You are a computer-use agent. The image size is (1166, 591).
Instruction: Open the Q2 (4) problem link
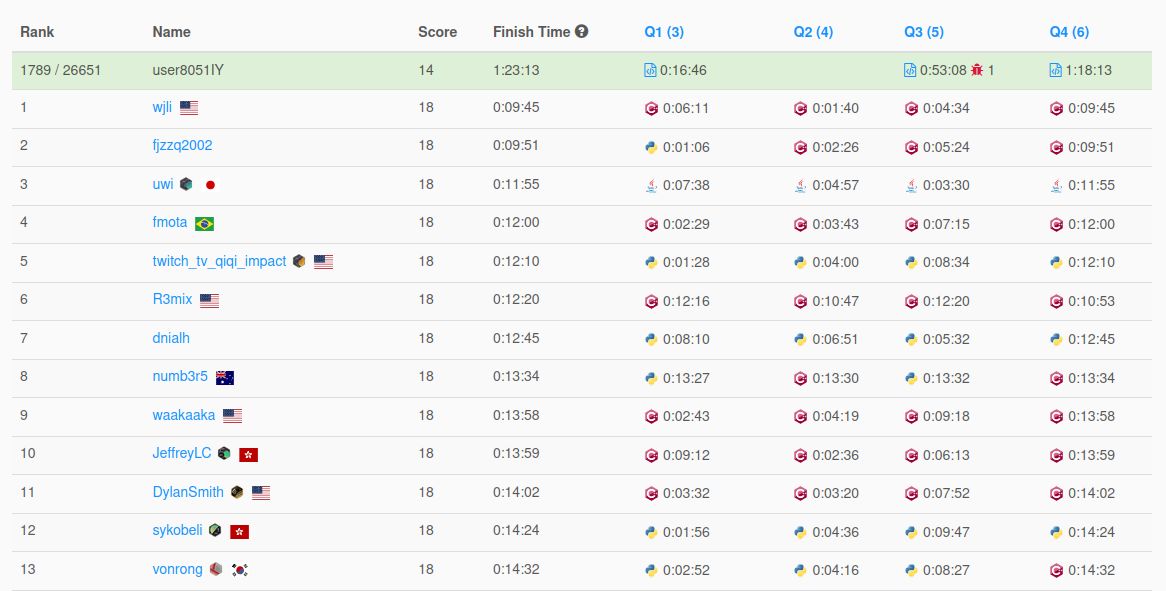coord(813,32)
